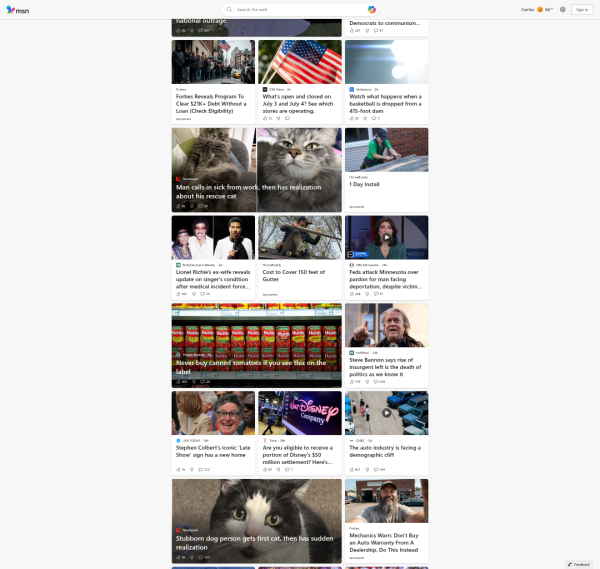The image size is (600, 569).
Task: Open comments on the July 4 stores story
Action: (x=287, y=118)
